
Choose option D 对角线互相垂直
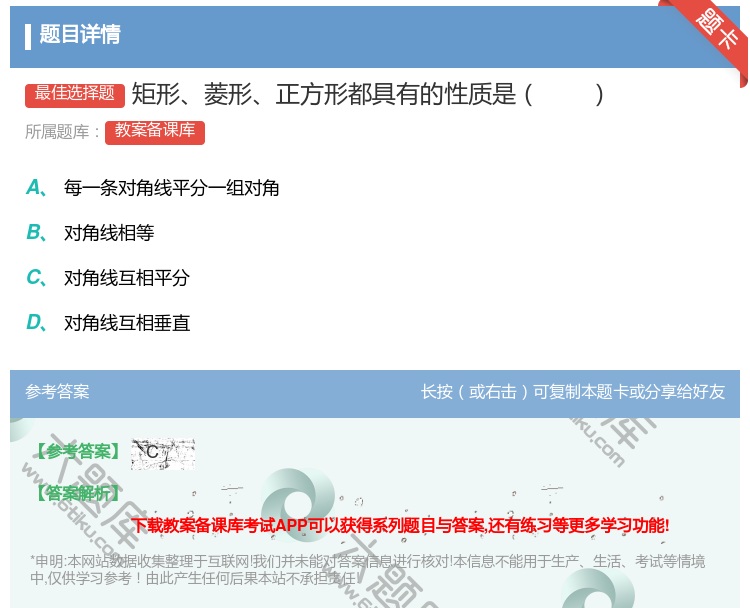[108, 323]
